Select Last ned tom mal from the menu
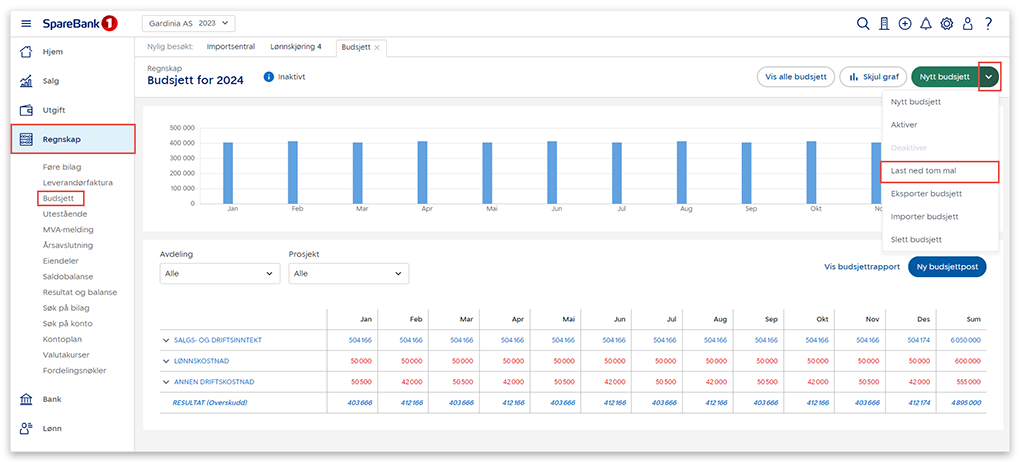Image resolution: width=1020 pixels, height=462 pixels. point(939,171)
